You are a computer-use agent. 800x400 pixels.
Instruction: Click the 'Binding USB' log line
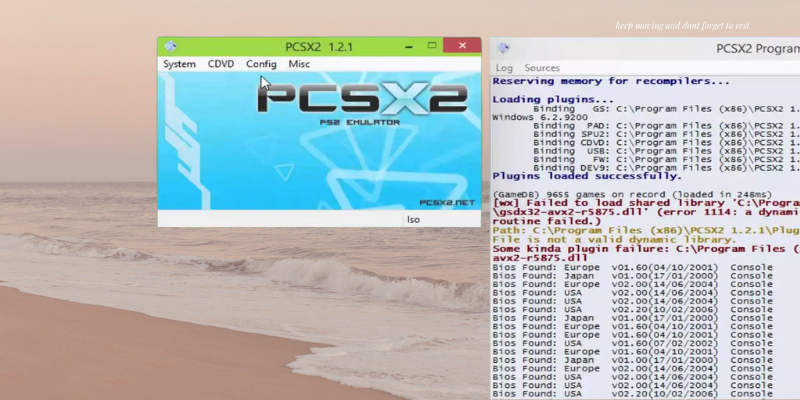[666, 151]
